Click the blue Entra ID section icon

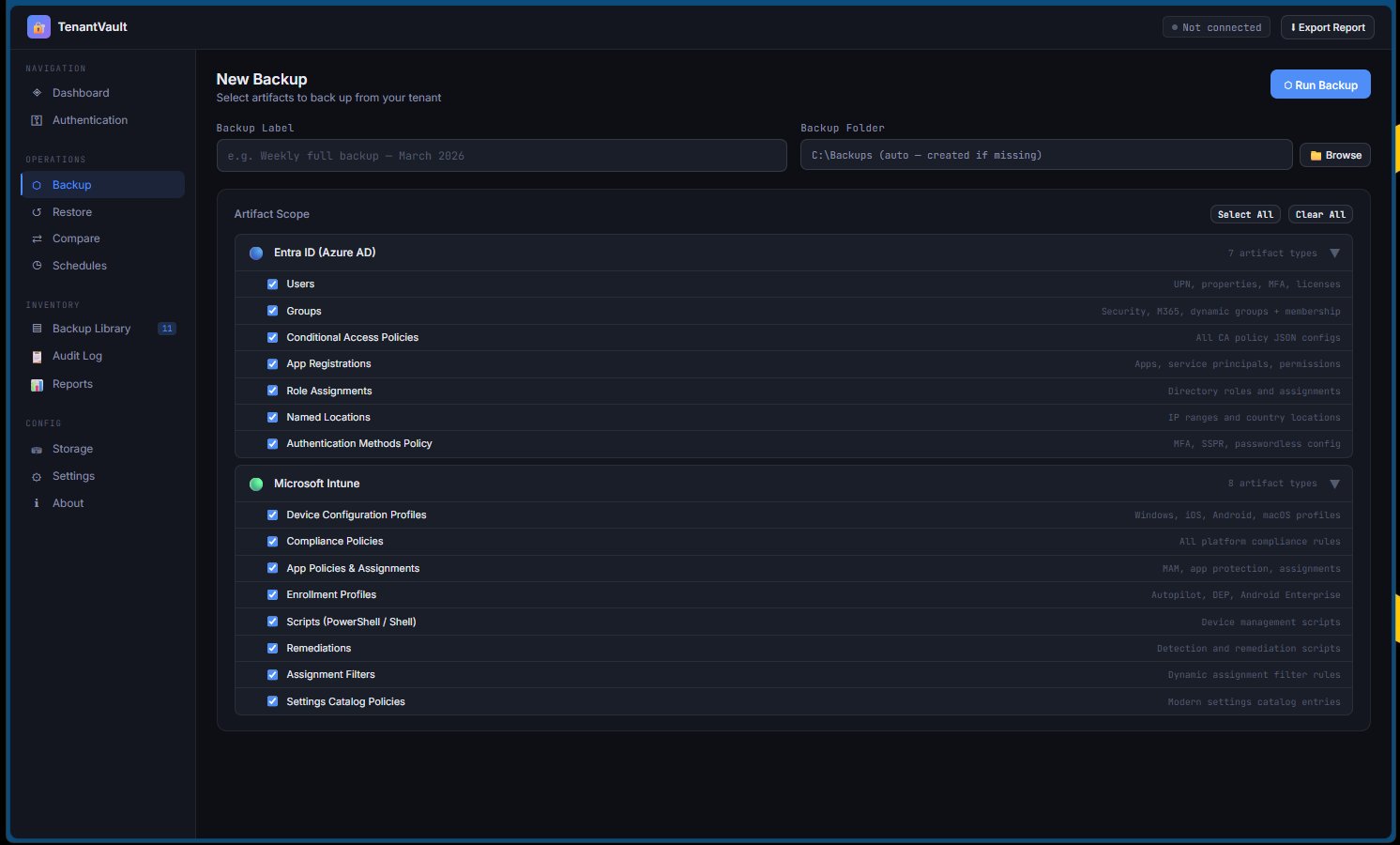coord(256,253)
